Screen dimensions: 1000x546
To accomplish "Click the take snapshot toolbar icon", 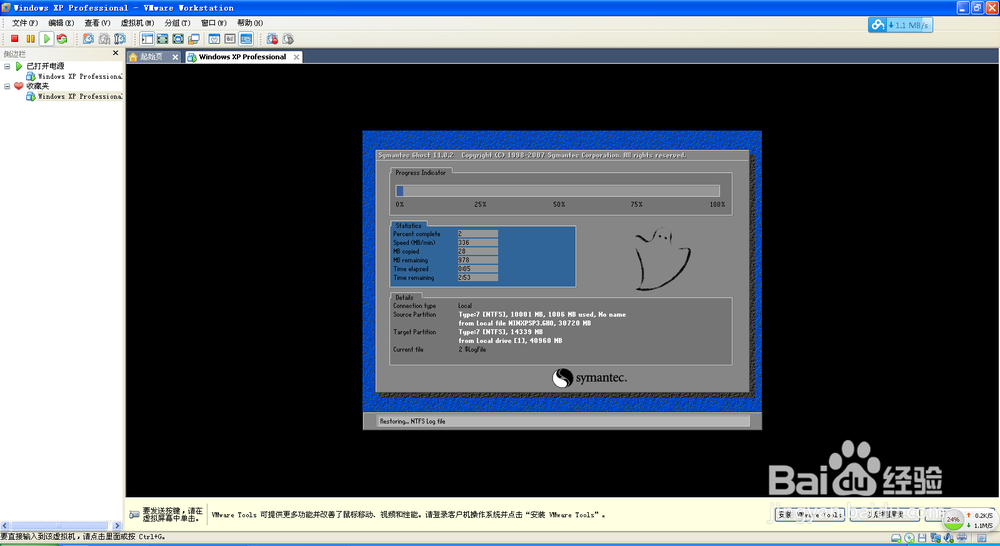I will tap(88, 39).
